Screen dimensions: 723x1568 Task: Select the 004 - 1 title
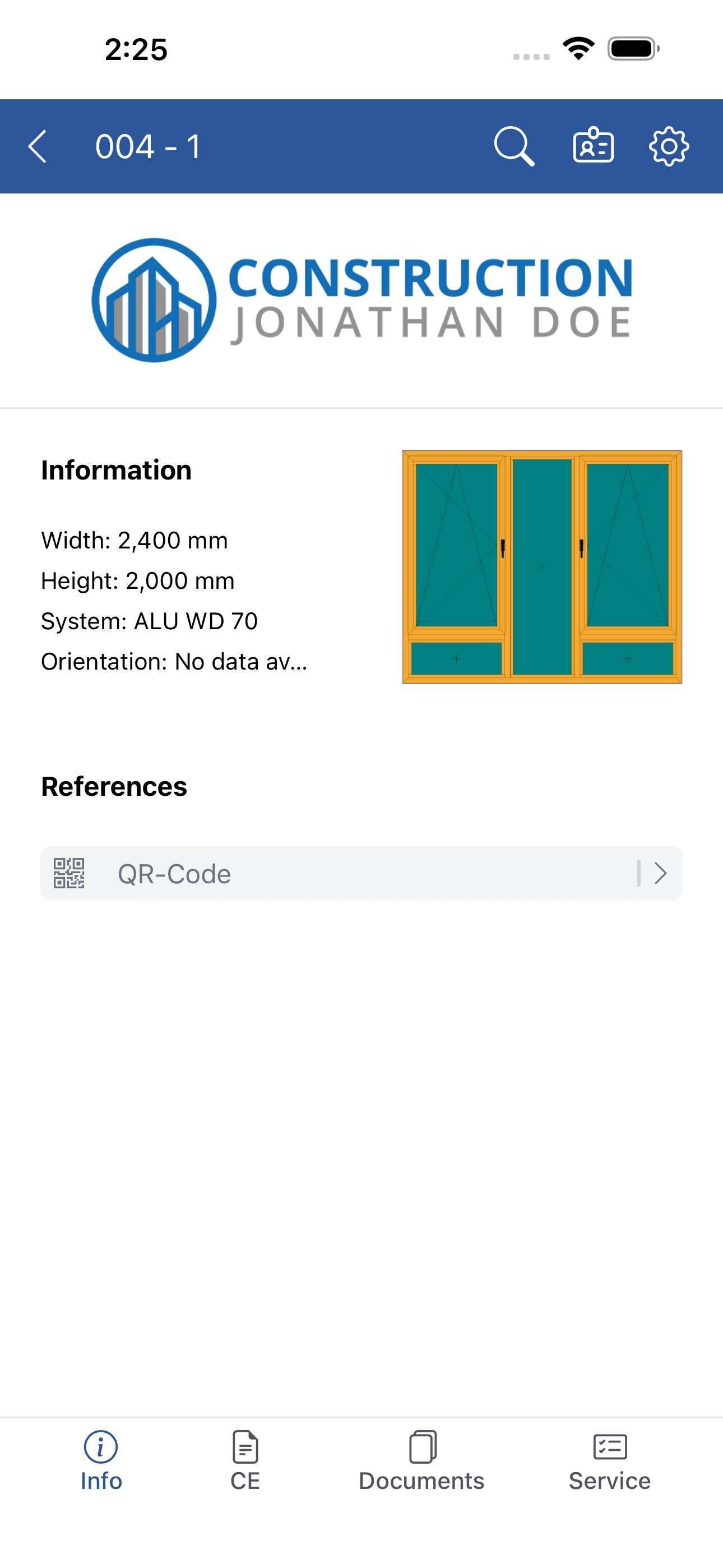(x=149, y=147)
